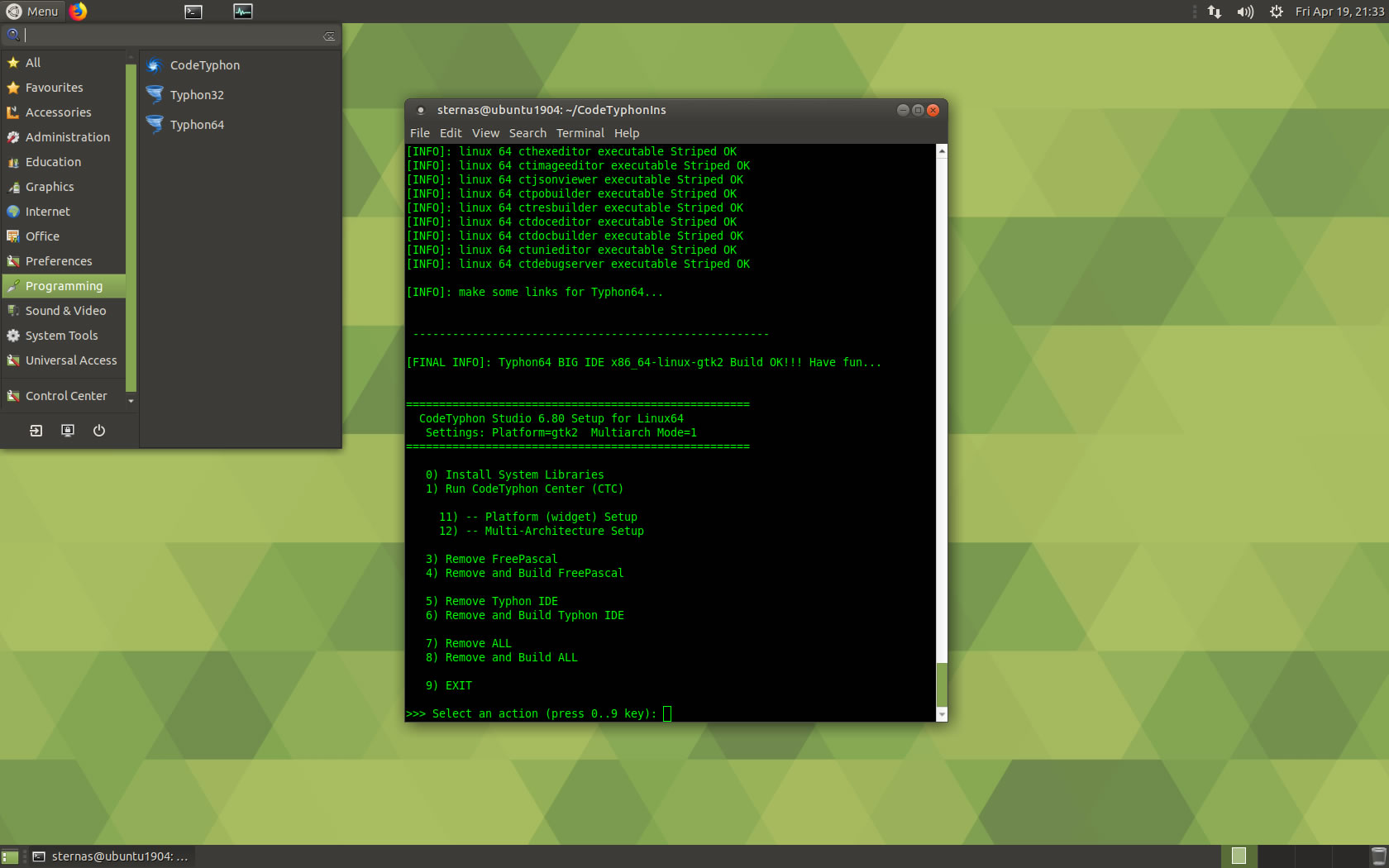Viewport: 1389px width, 868px height.
Task: Open the terminal Edit menu
Action: coord(451,133)
